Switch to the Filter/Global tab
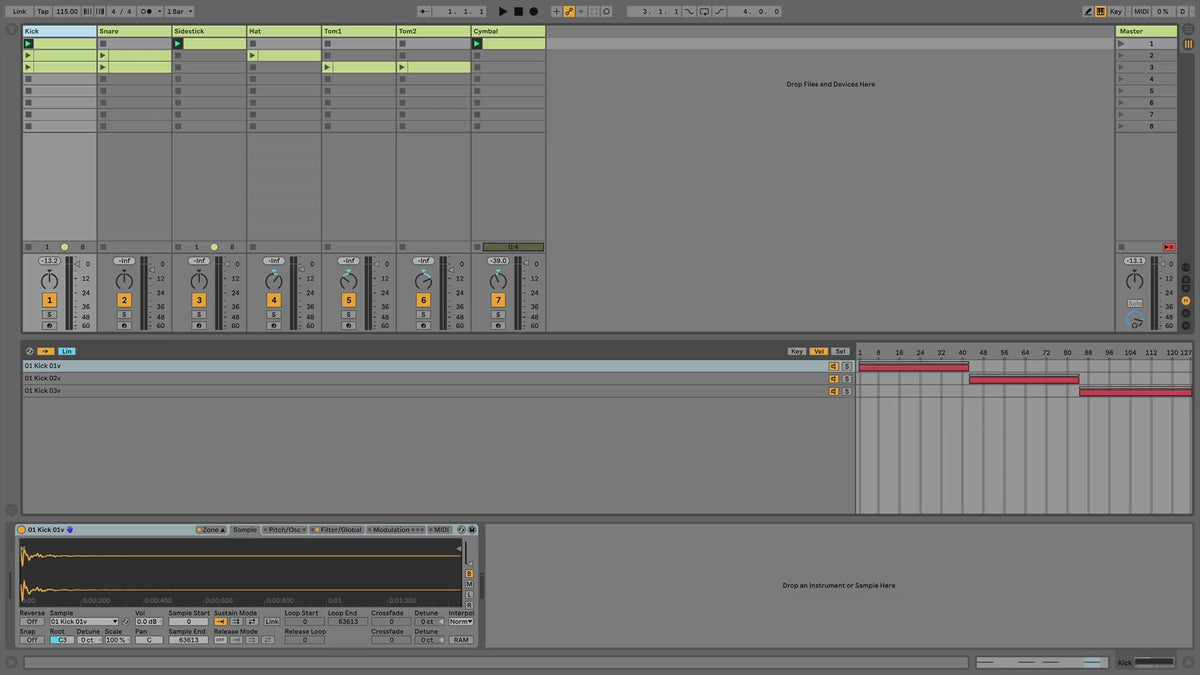 [x=337, y=530]
